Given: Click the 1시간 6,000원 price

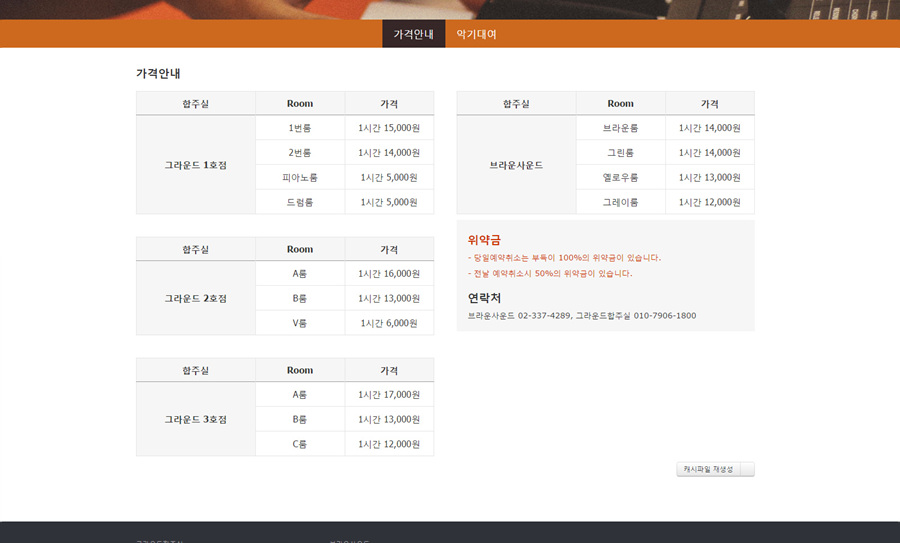Looking at the screenshot, I should (x=389, y=323).
